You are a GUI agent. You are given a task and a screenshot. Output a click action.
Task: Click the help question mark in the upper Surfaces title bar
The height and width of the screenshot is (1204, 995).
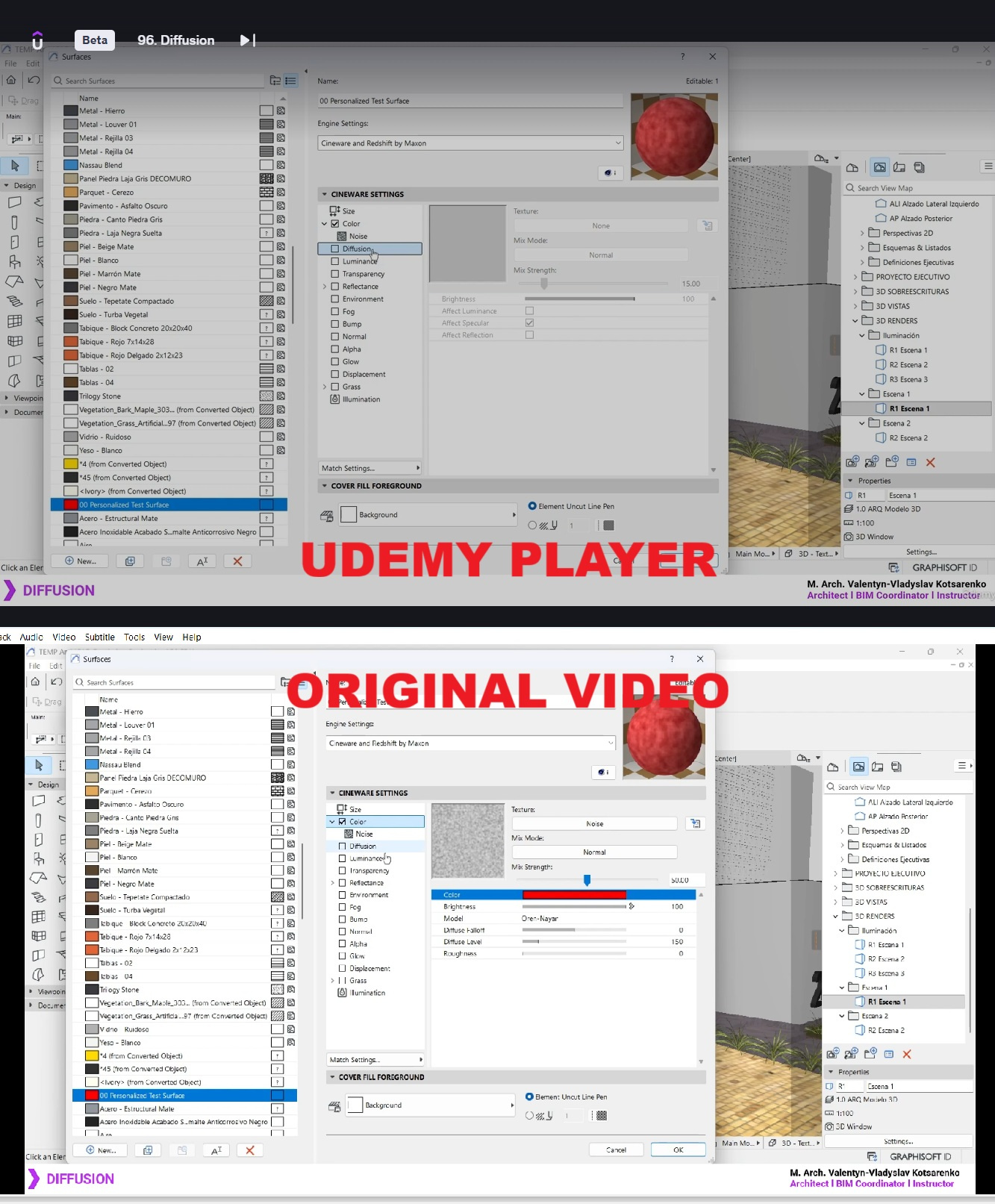point(682,57)
